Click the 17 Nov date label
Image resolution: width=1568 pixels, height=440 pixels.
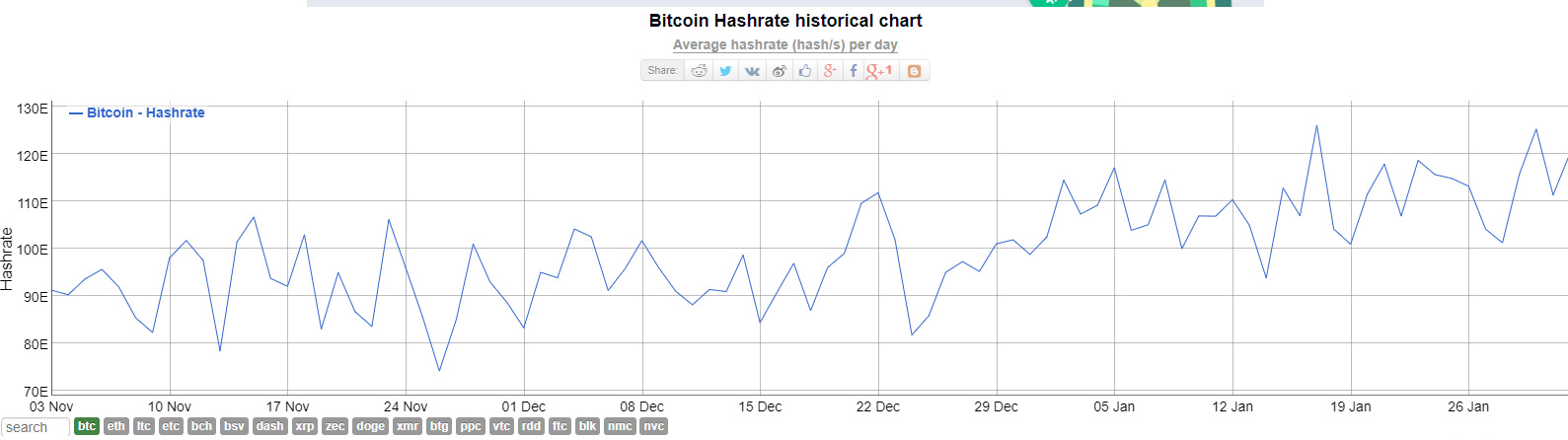pyautogui.click(x=287, y=406)
